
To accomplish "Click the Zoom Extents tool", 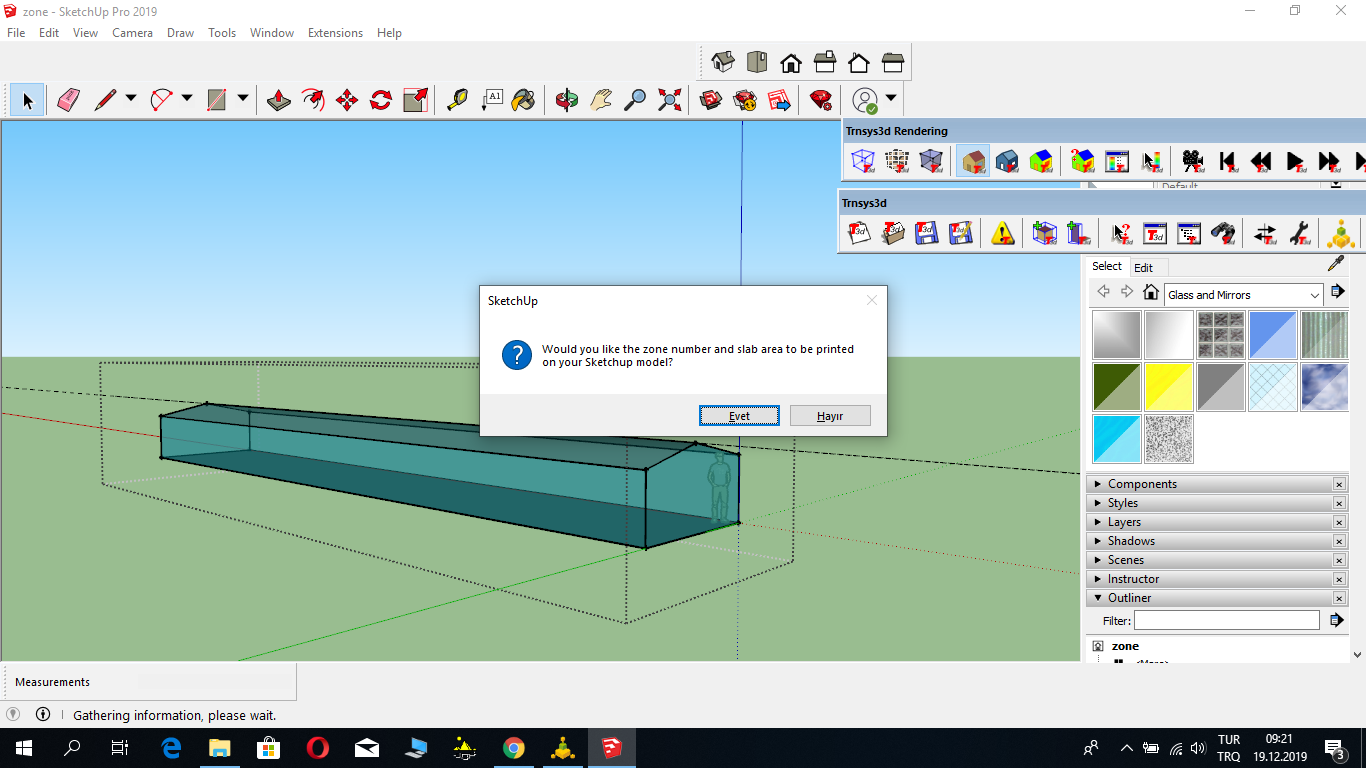I will 669,100.
